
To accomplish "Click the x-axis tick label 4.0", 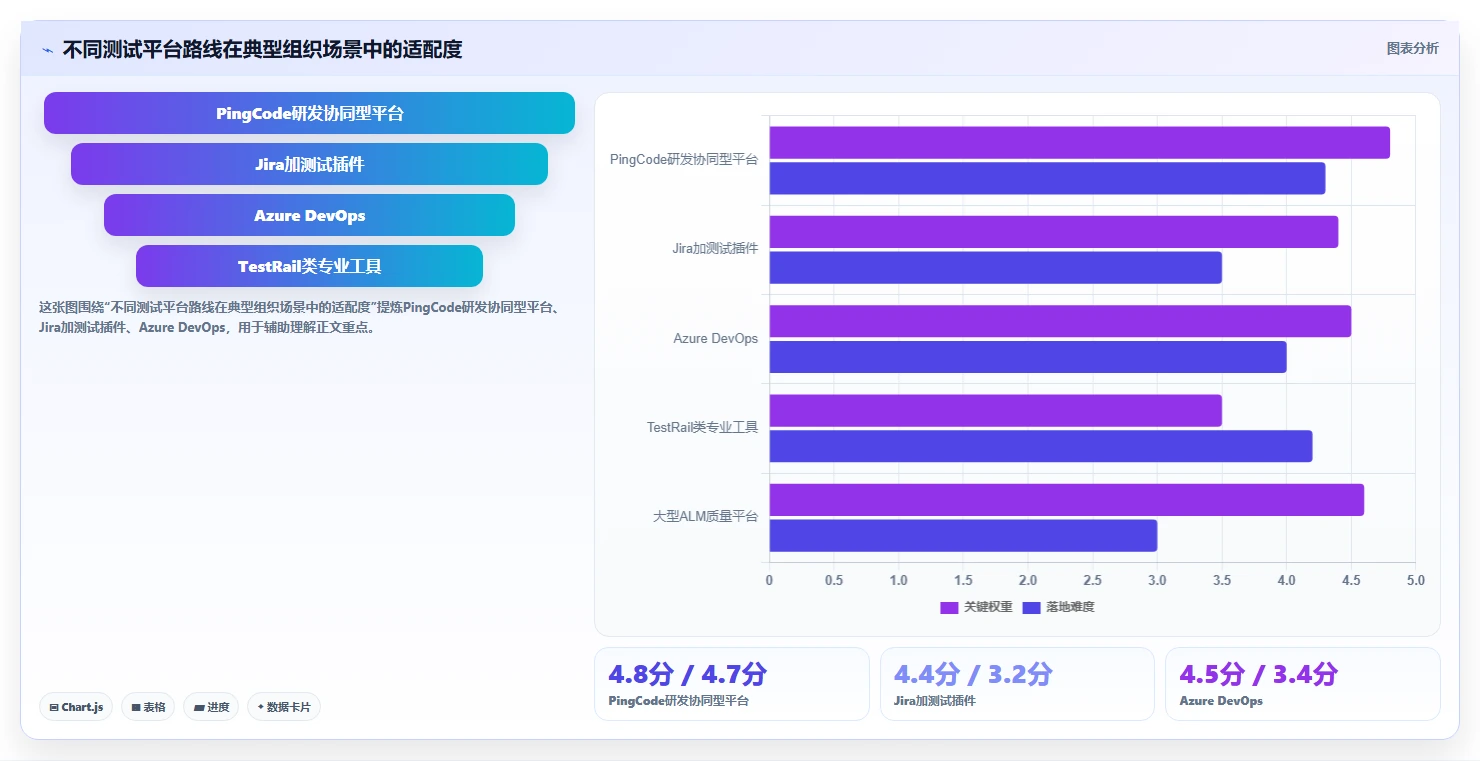I will [x=1286, y=580].
